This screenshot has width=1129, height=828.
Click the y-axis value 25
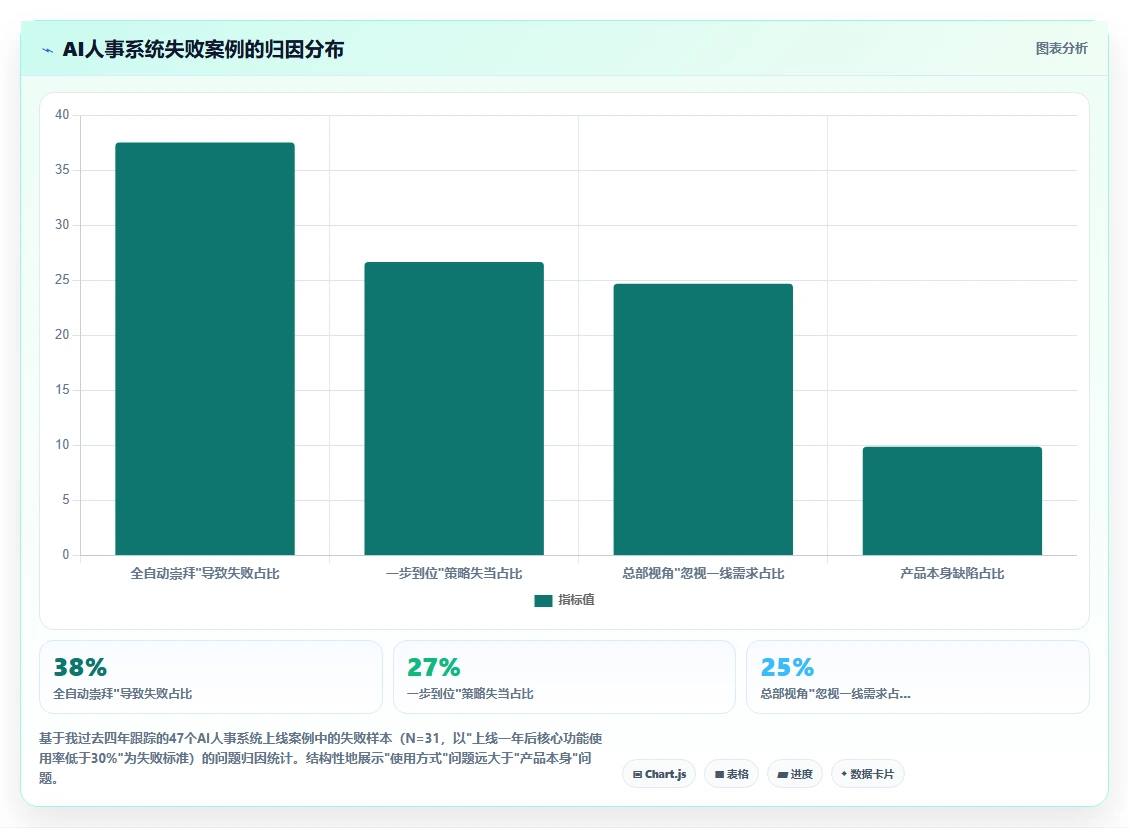tap(62, 279)
